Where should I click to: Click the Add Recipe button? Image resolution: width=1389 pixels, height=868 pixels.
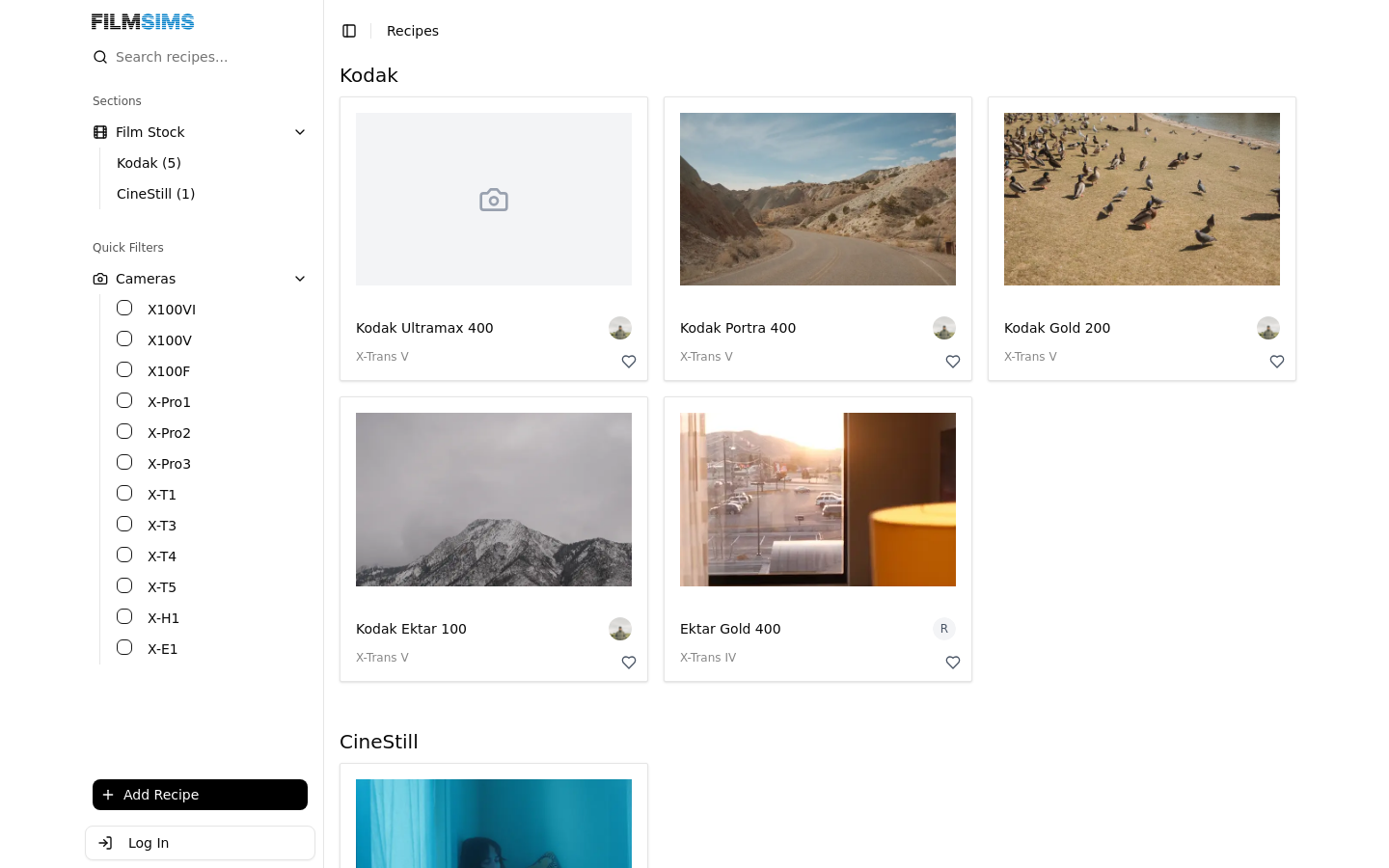[200, 795]
